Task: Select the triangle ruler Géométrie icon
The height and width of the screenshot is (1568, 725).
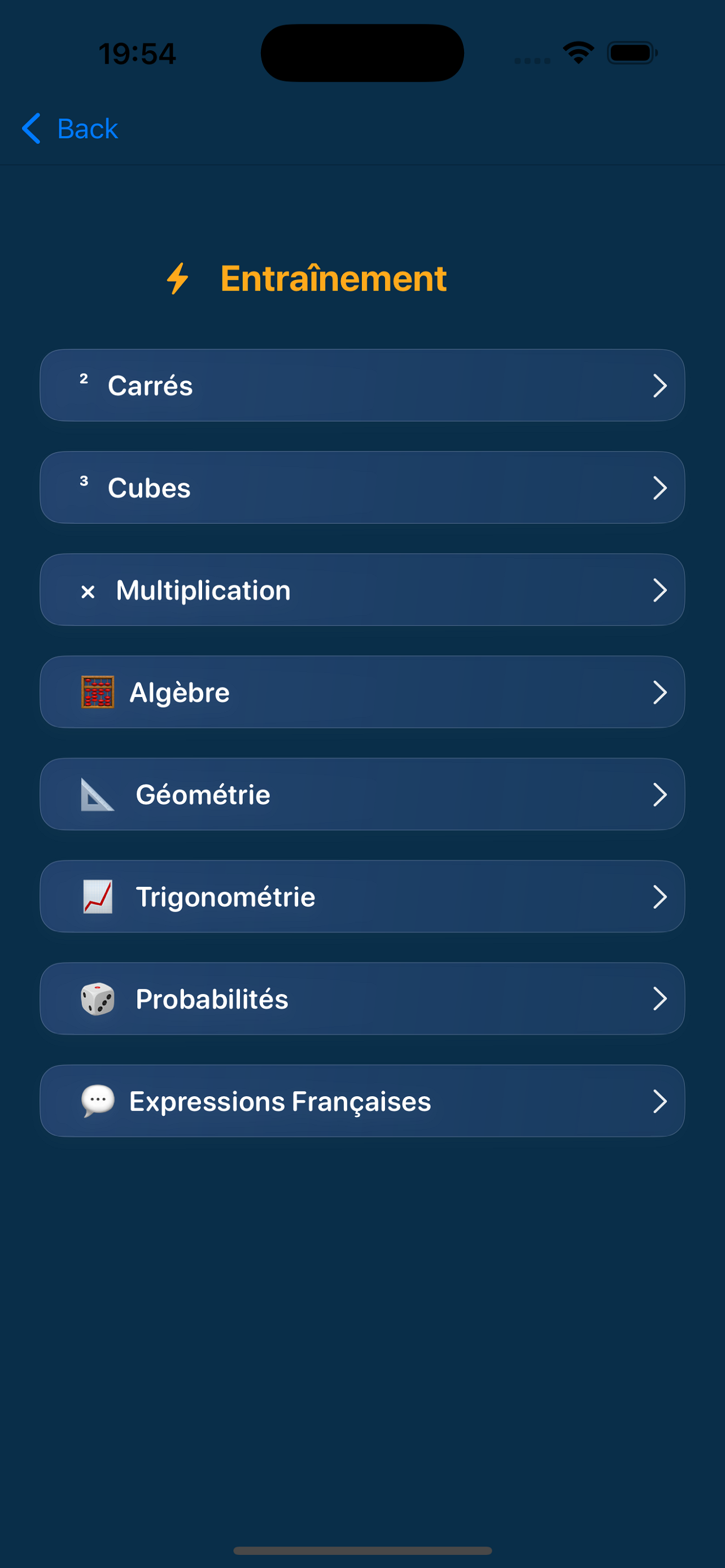Action: [x=97, y=794]
